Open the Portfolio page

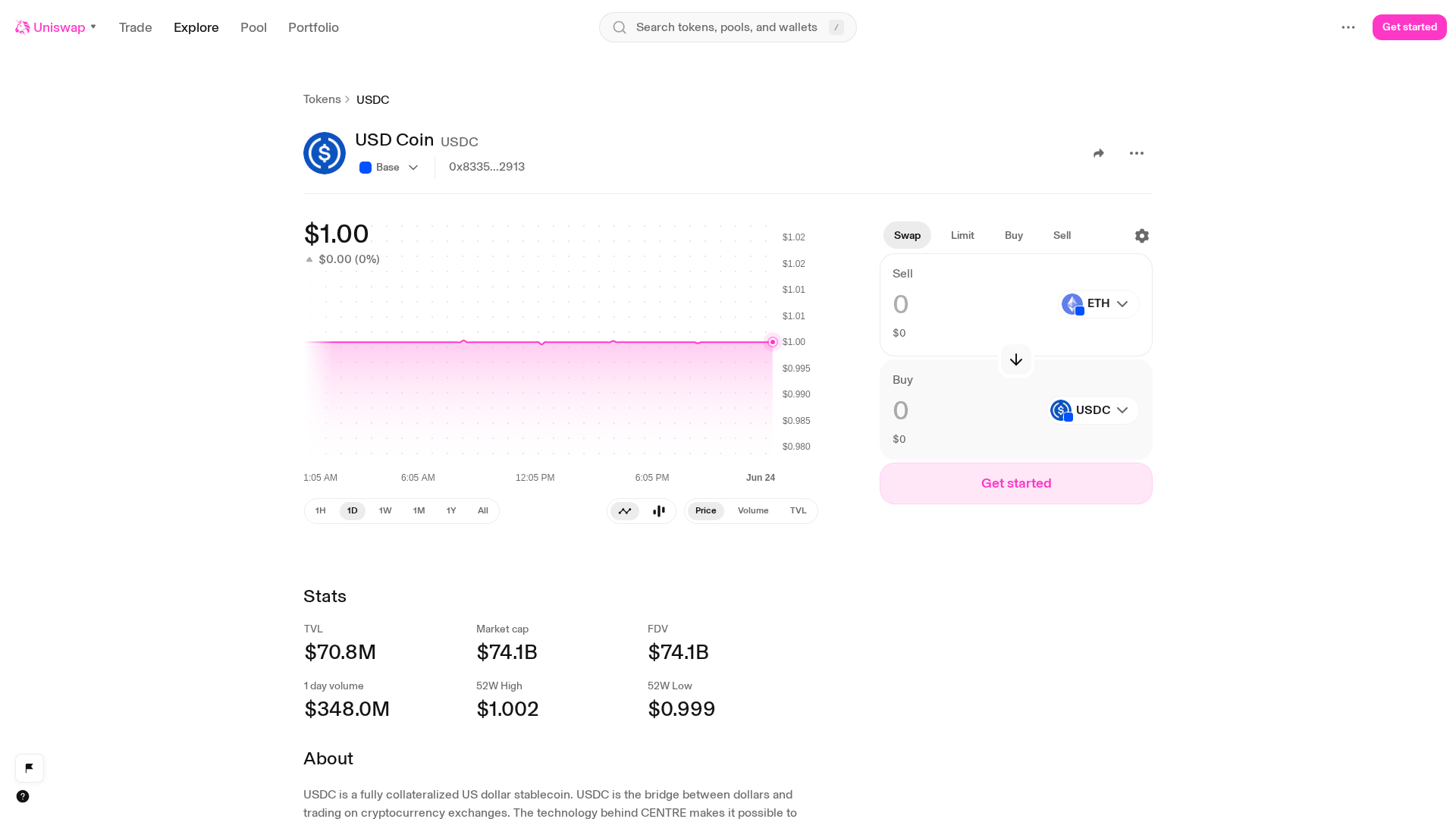[x=313, y=27]
